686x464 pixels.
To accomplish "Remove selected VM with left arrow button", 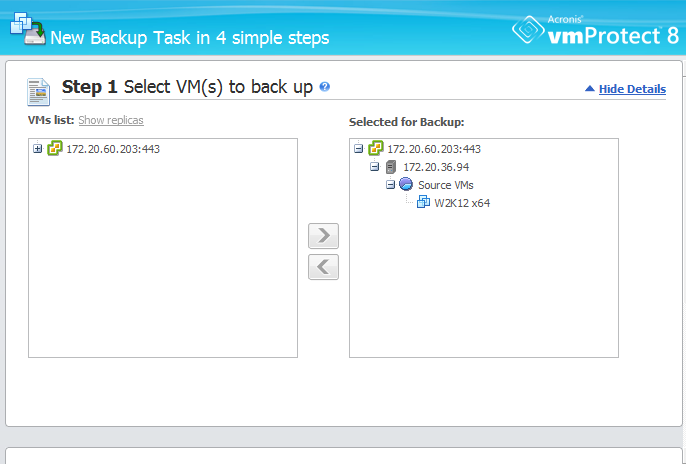I will [x=323, y=267].
